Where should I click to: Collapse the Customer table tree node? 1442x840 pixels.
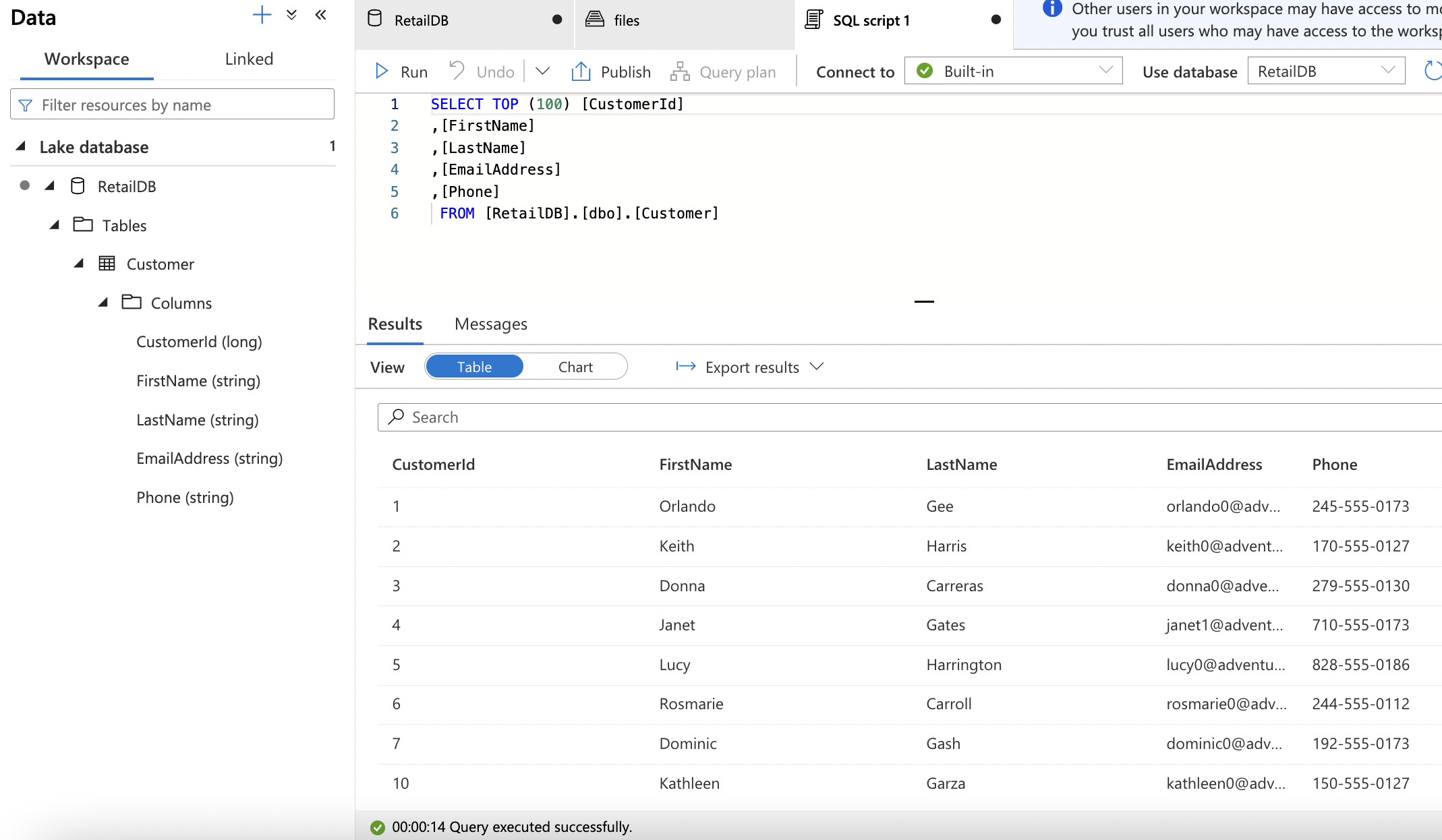pyautogui.click(x=79, y=264)
